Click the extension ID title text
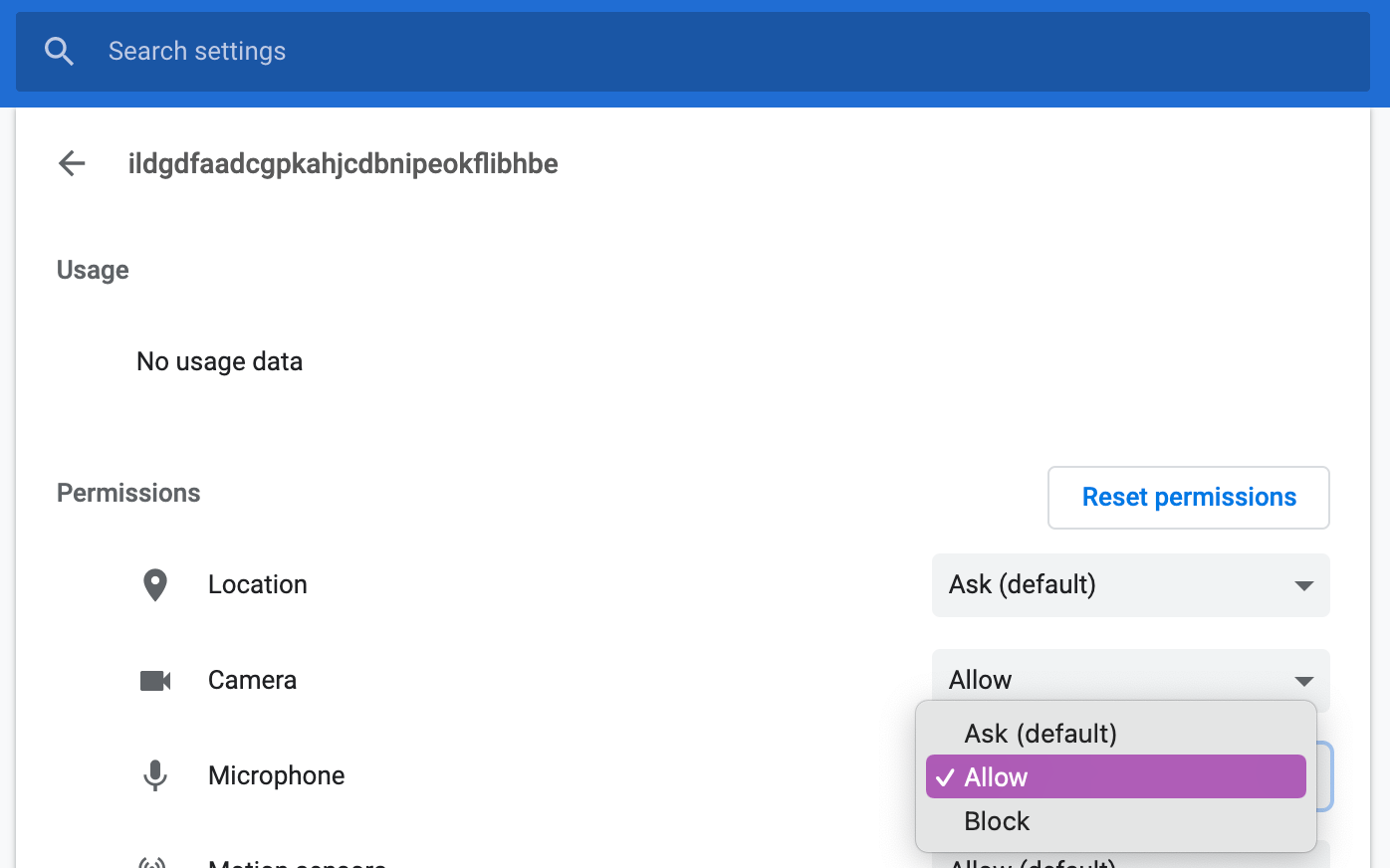 point(344,163)
